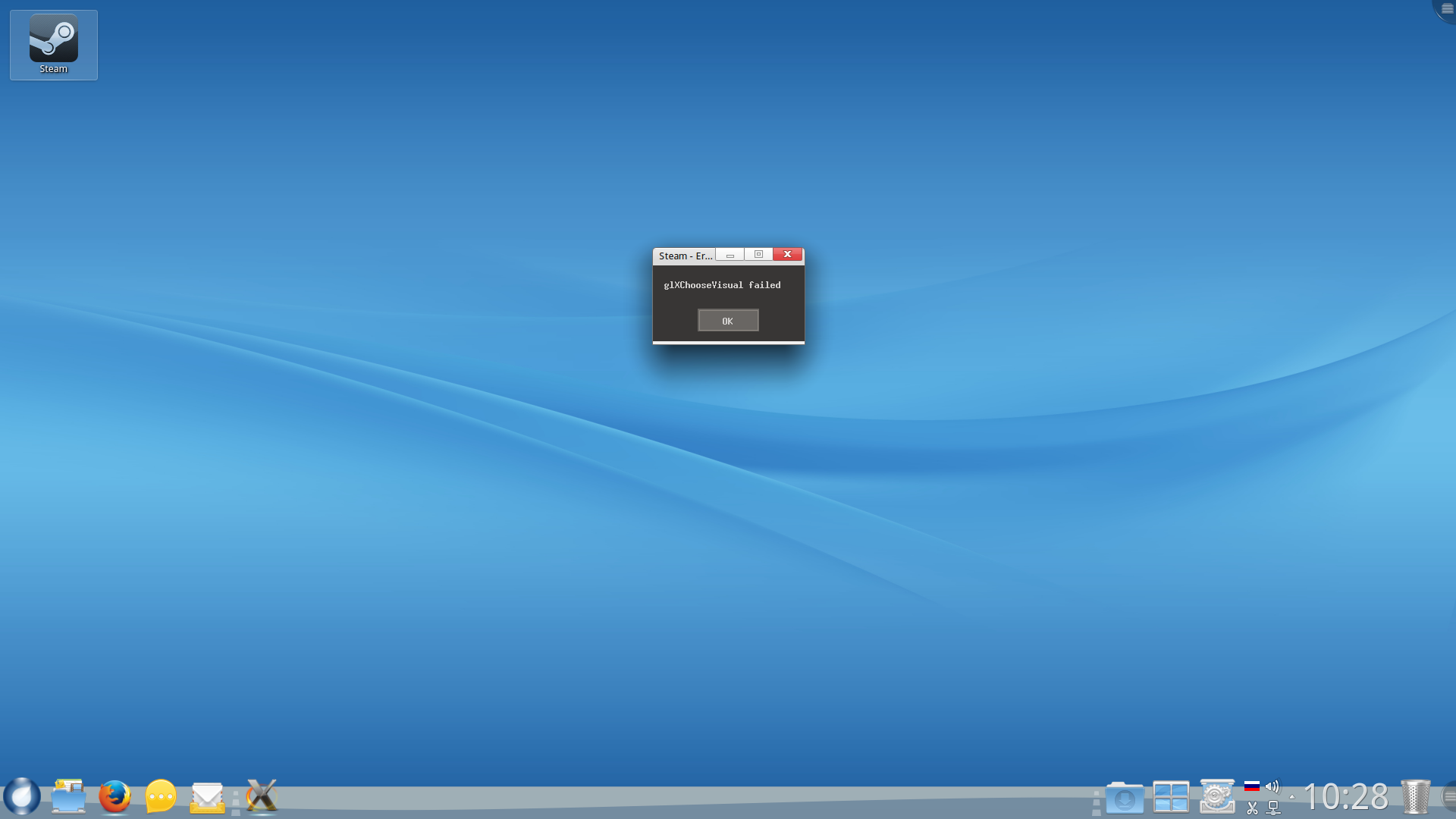Screen dimensions: 1456x819
Task: Open the yellow chat messenger icon
Action: tap(161, 796)
